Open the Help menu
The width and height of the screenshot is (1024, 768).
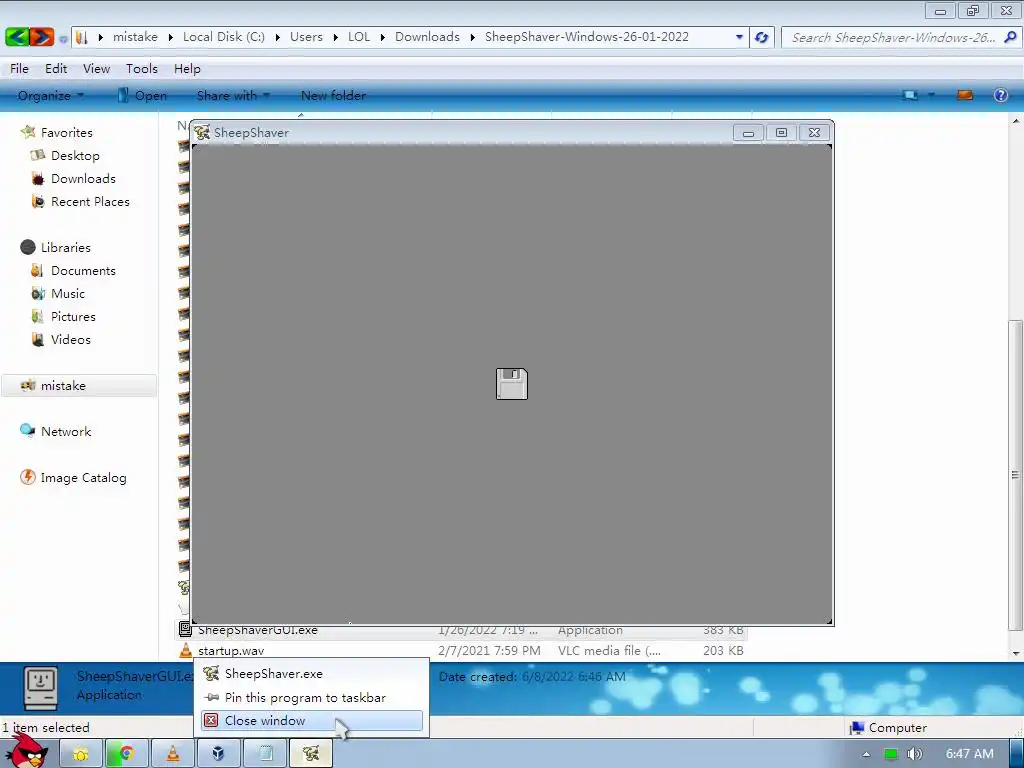pos(187,69)
